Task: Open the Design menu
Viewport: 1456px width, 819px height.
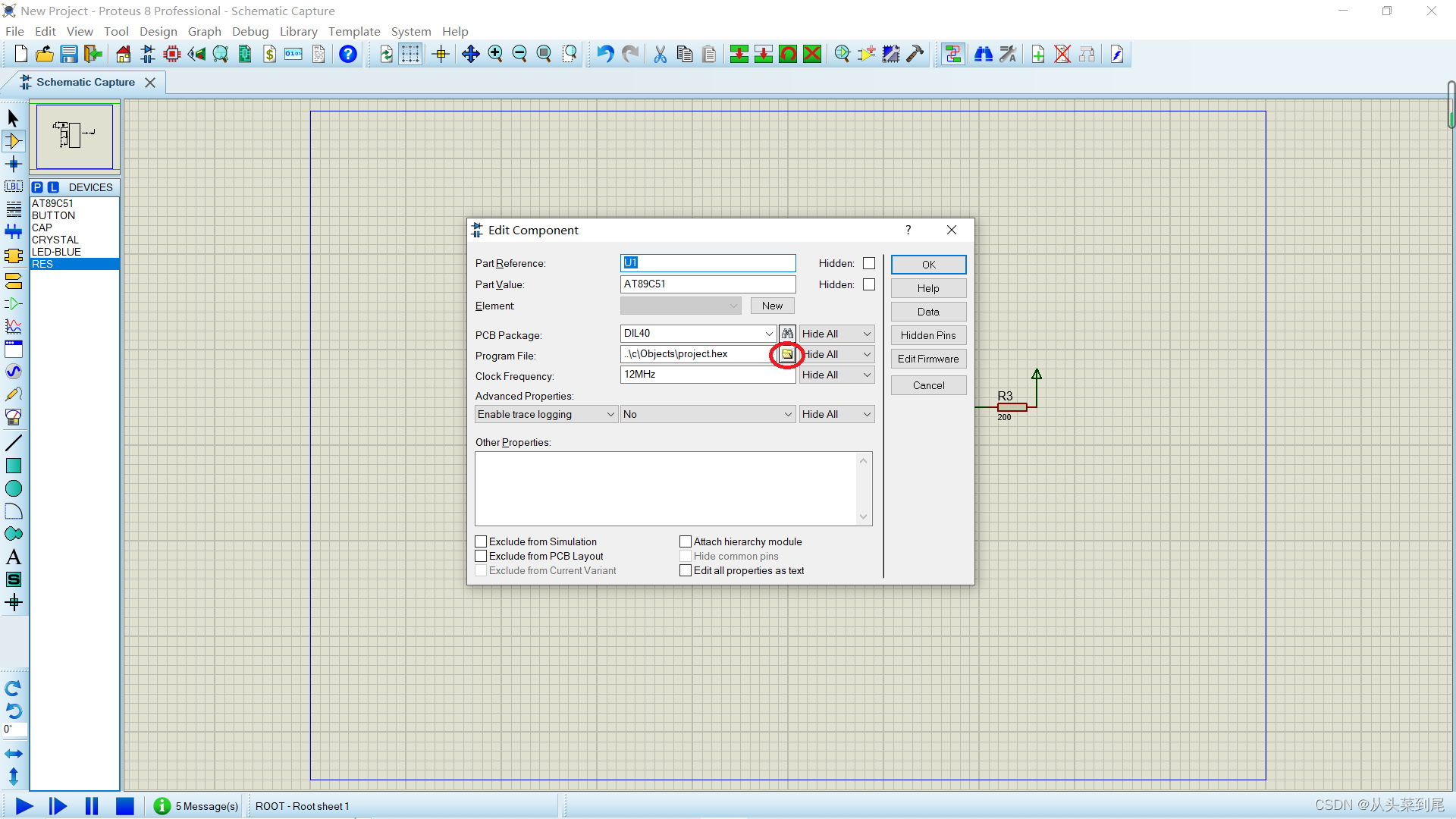Action: point(158,31)
